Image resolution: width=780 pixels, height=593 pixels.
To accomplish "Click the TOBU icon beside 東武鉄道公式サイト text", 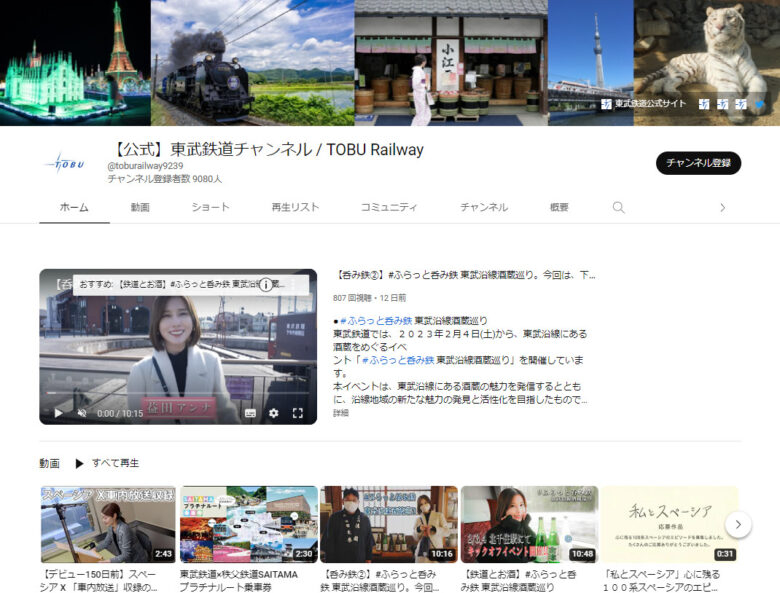I will point(606,103).
